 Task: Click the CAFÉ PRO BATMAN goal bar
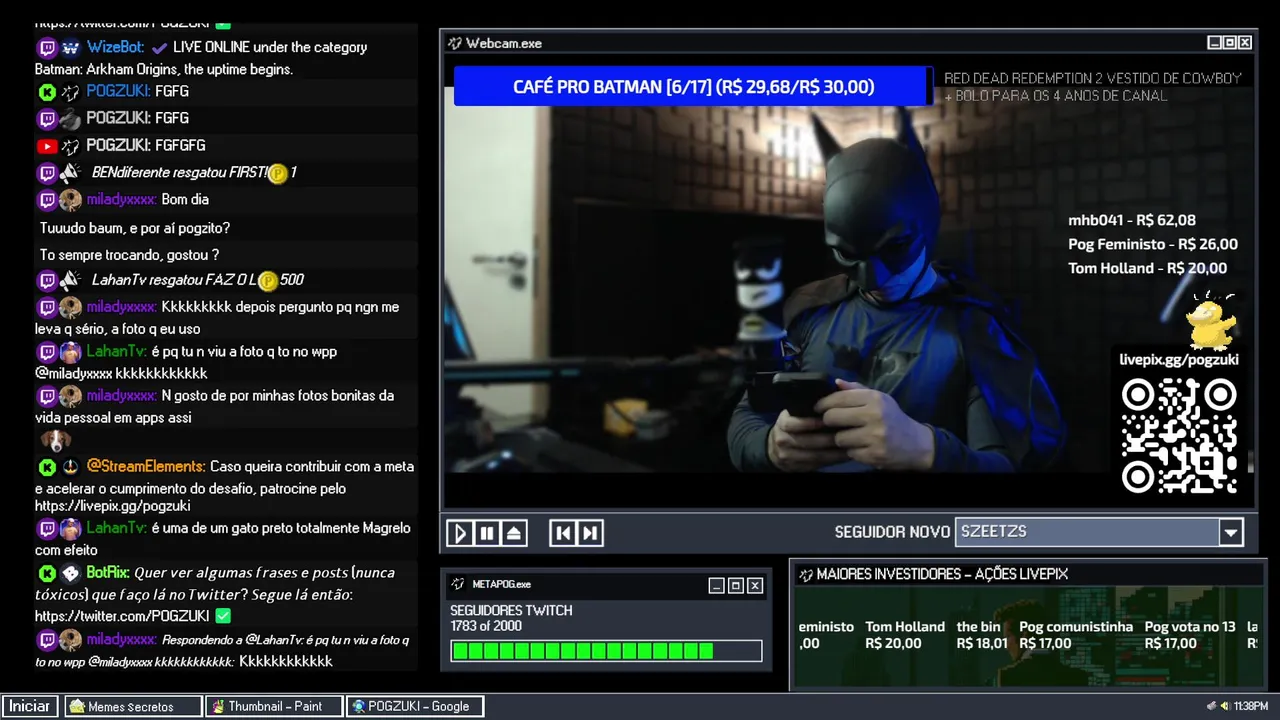pyautogui.click(x=693, y=87)
